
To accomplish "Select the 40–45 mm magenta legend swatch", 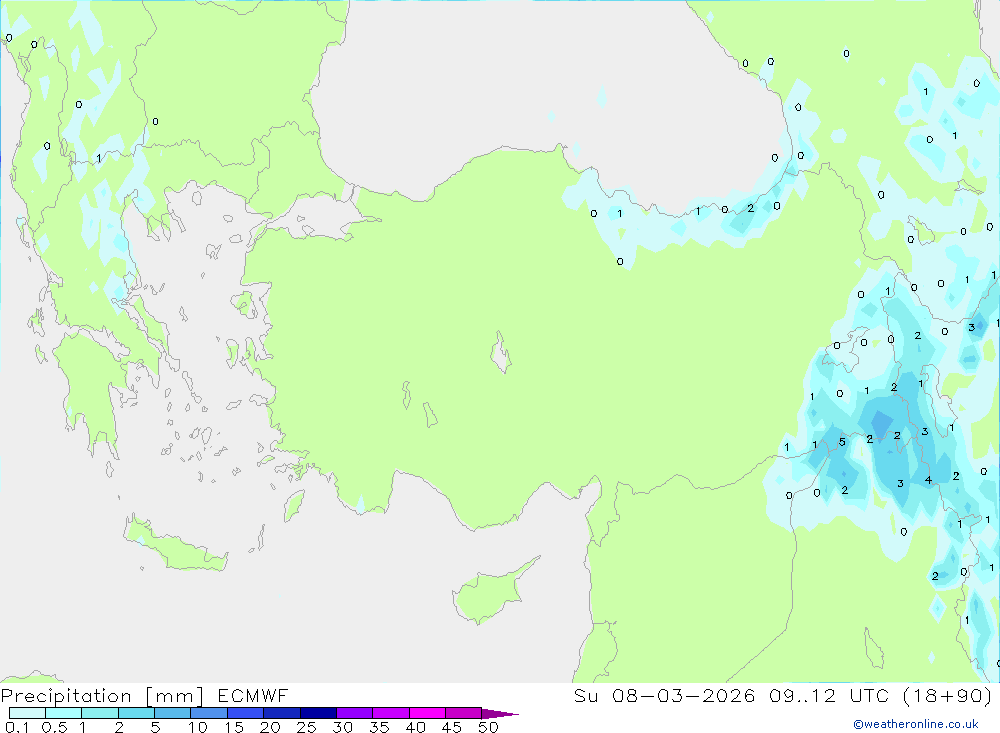I will click(427, 713).
